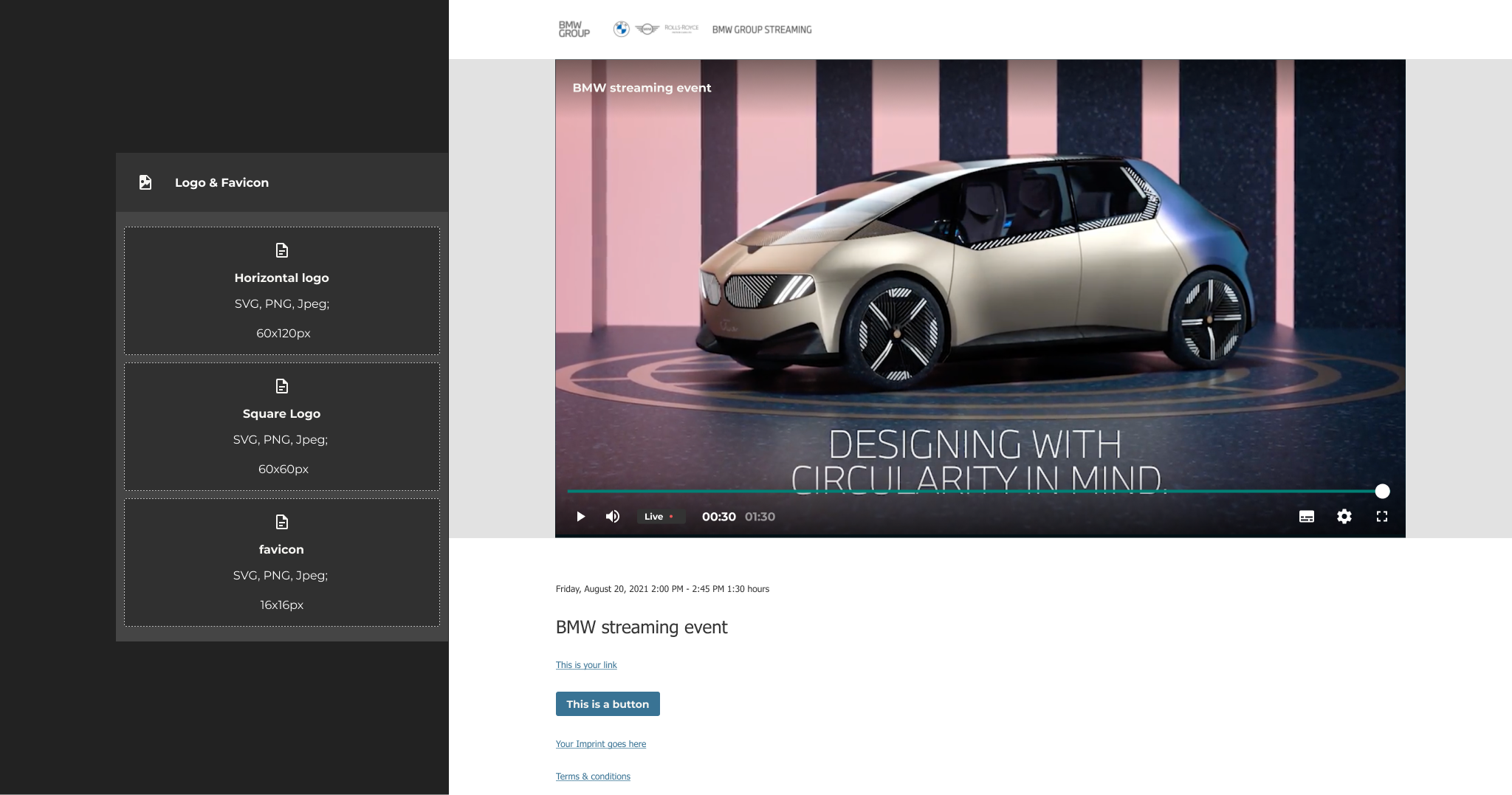This screenshot has width=1512, height=795.
Task: Open video player settings gear
Action: (x=1344, y=517)
